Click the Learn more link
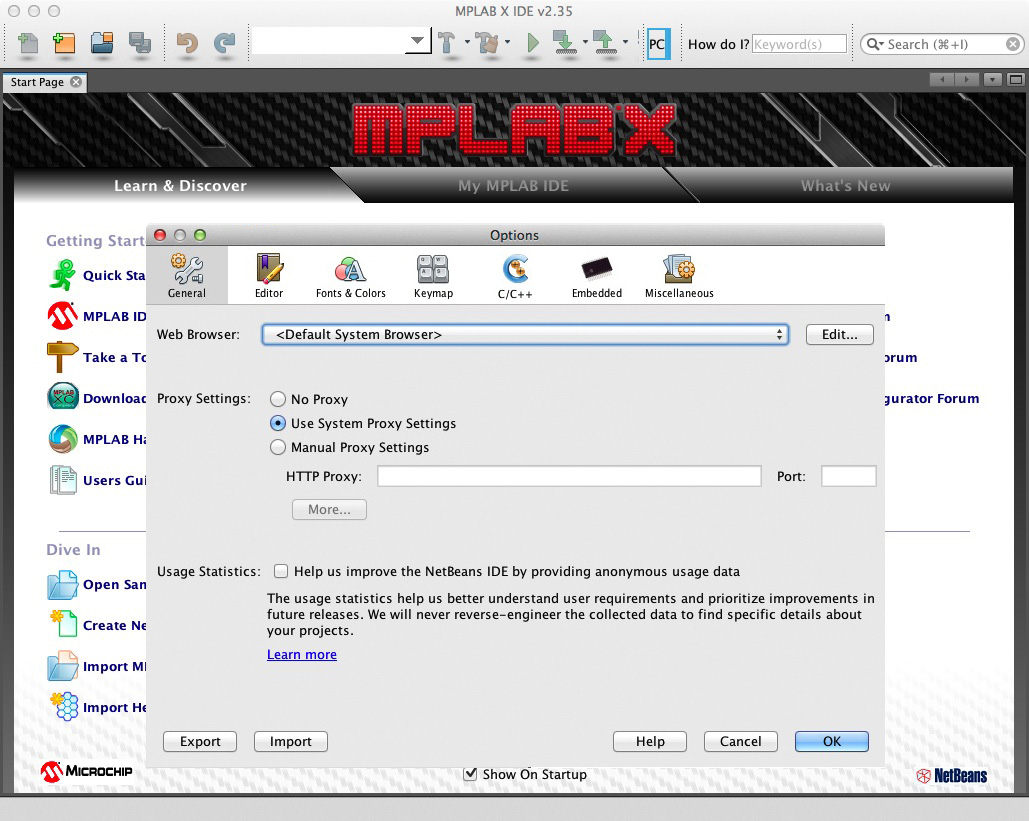 click(x=301, y=654)
